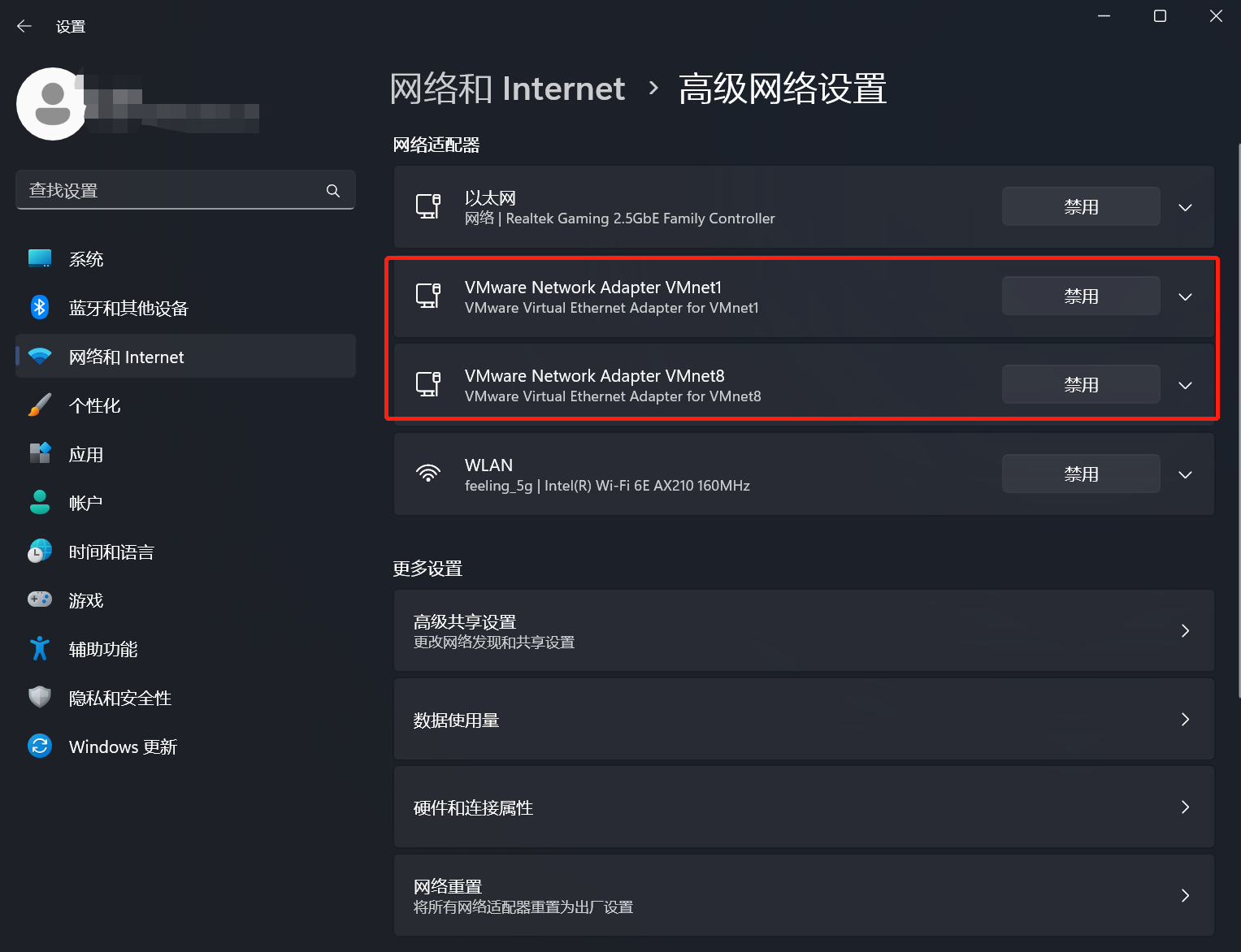Image resolution: width=1241 pixels, height=952 pixels.
Task: Click the 以太网 adapter icon
Action: pyautogui.click(x=428, y=207)
